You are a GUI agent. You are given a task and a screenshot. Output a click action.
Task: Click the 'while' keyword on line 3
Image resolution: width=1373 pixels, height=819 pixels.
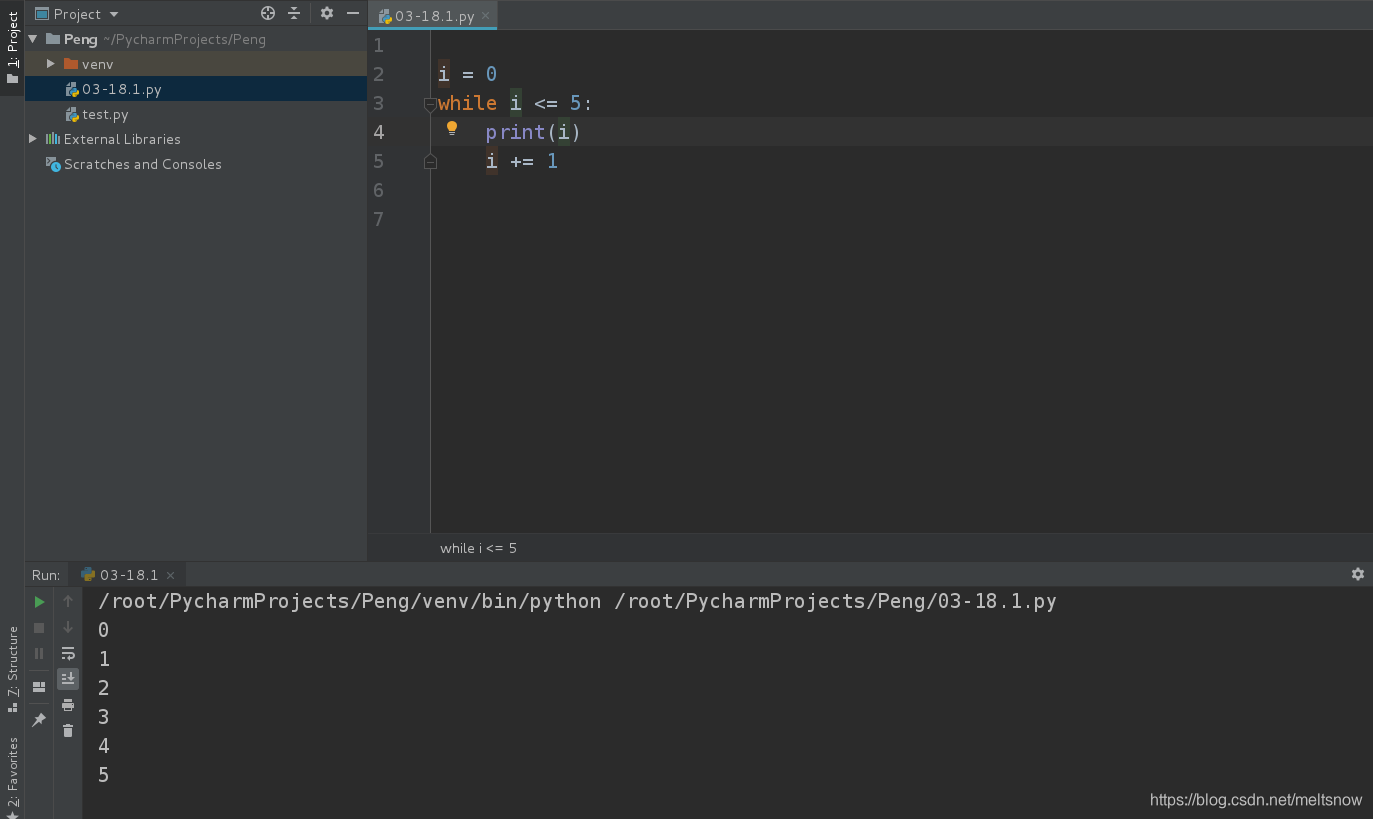click(x=467, y=103)
